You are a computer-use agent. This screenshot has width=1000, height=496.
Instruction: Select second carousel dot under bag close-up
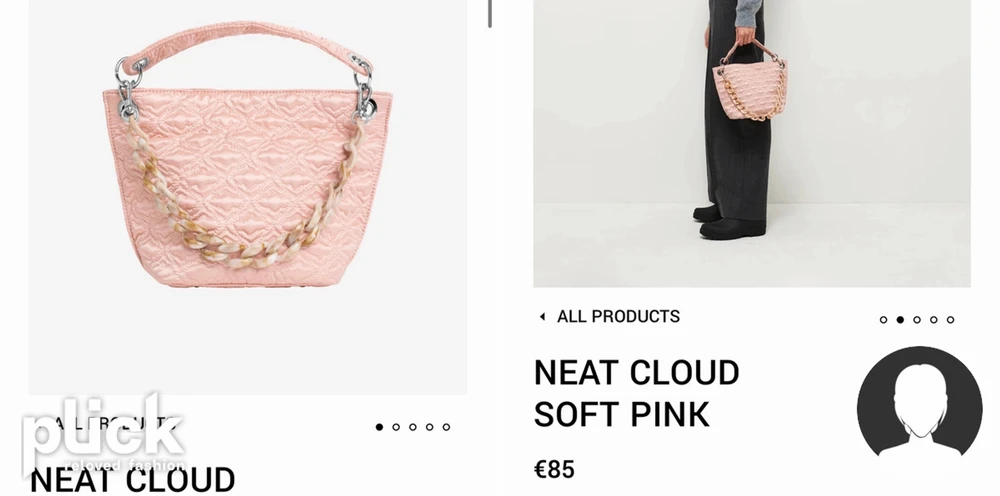click(396, 427)
